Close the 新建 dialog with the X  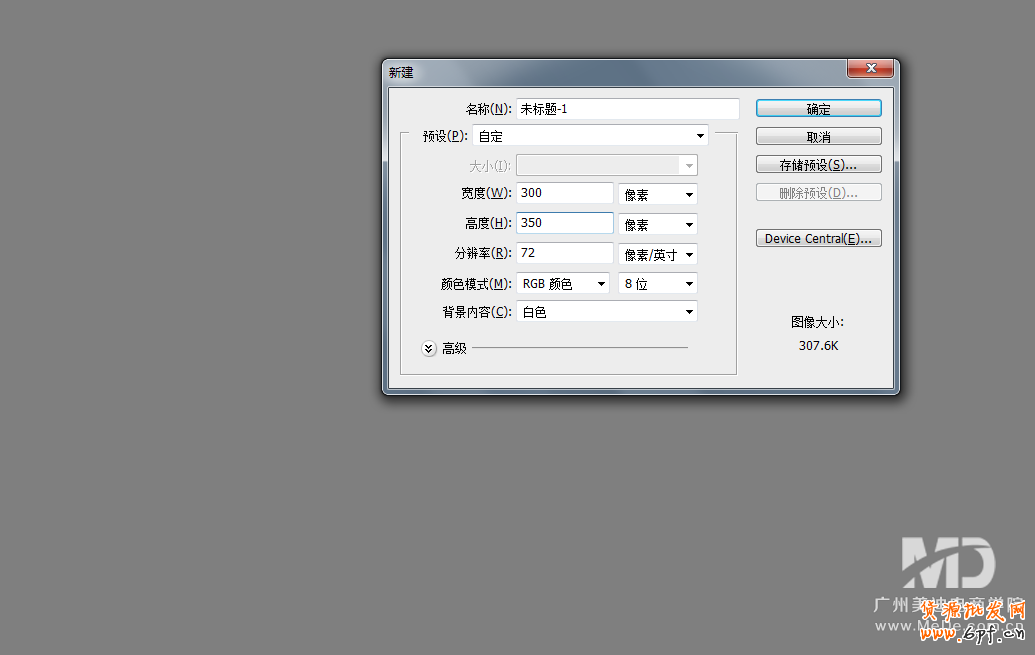click(870, 69)
